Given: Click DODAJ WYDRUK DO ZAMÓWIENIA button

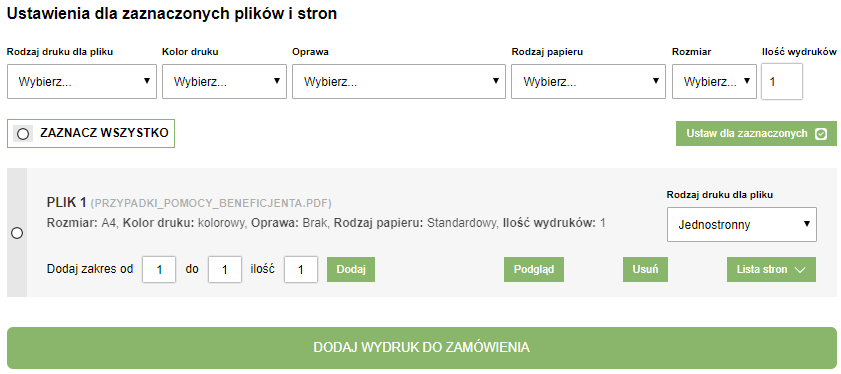Looking at the screenshot, I should pyautogui.click(x=422, y=348).
